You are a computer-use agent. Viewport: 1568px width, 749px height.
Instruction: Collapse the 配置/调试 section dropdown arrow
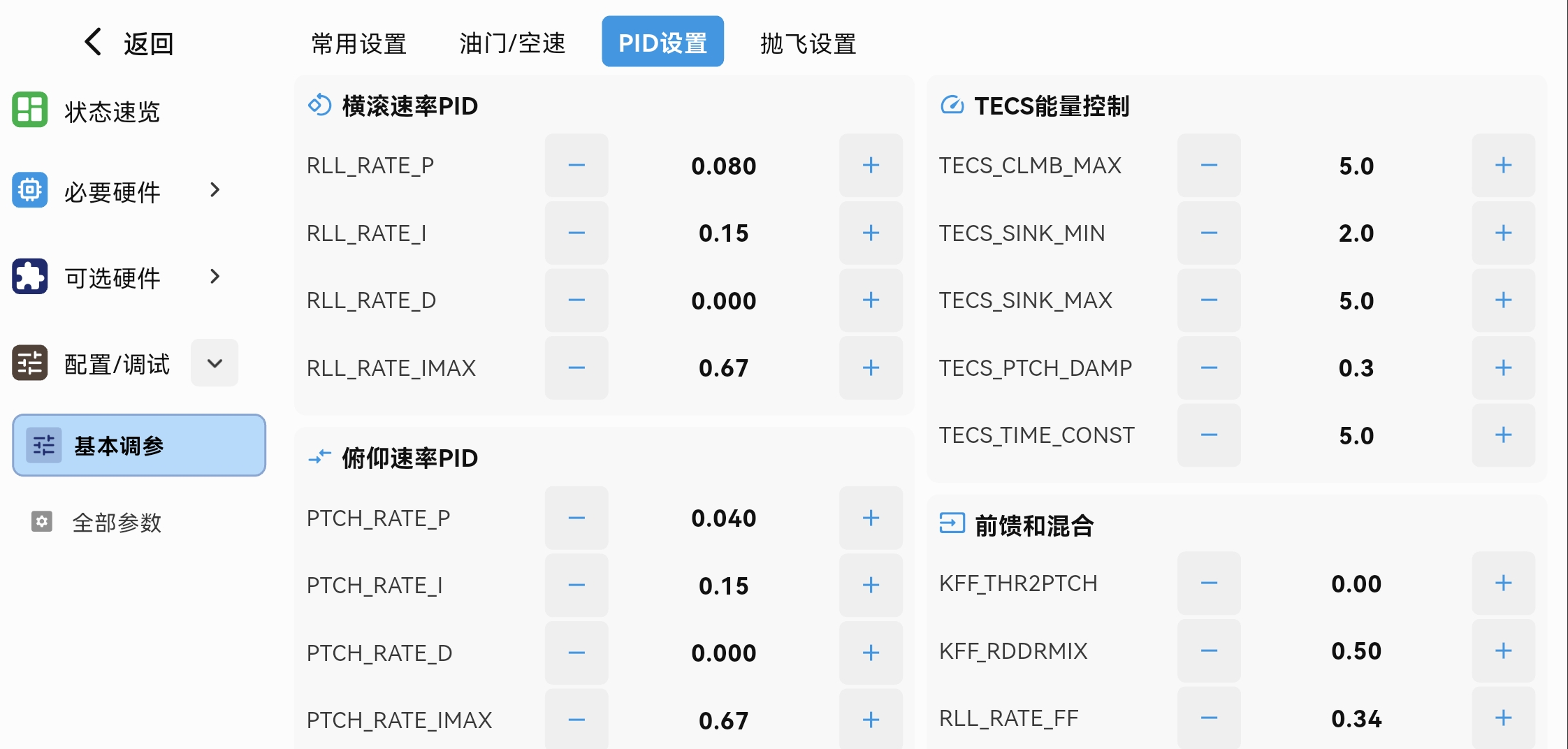click(215, 363)
